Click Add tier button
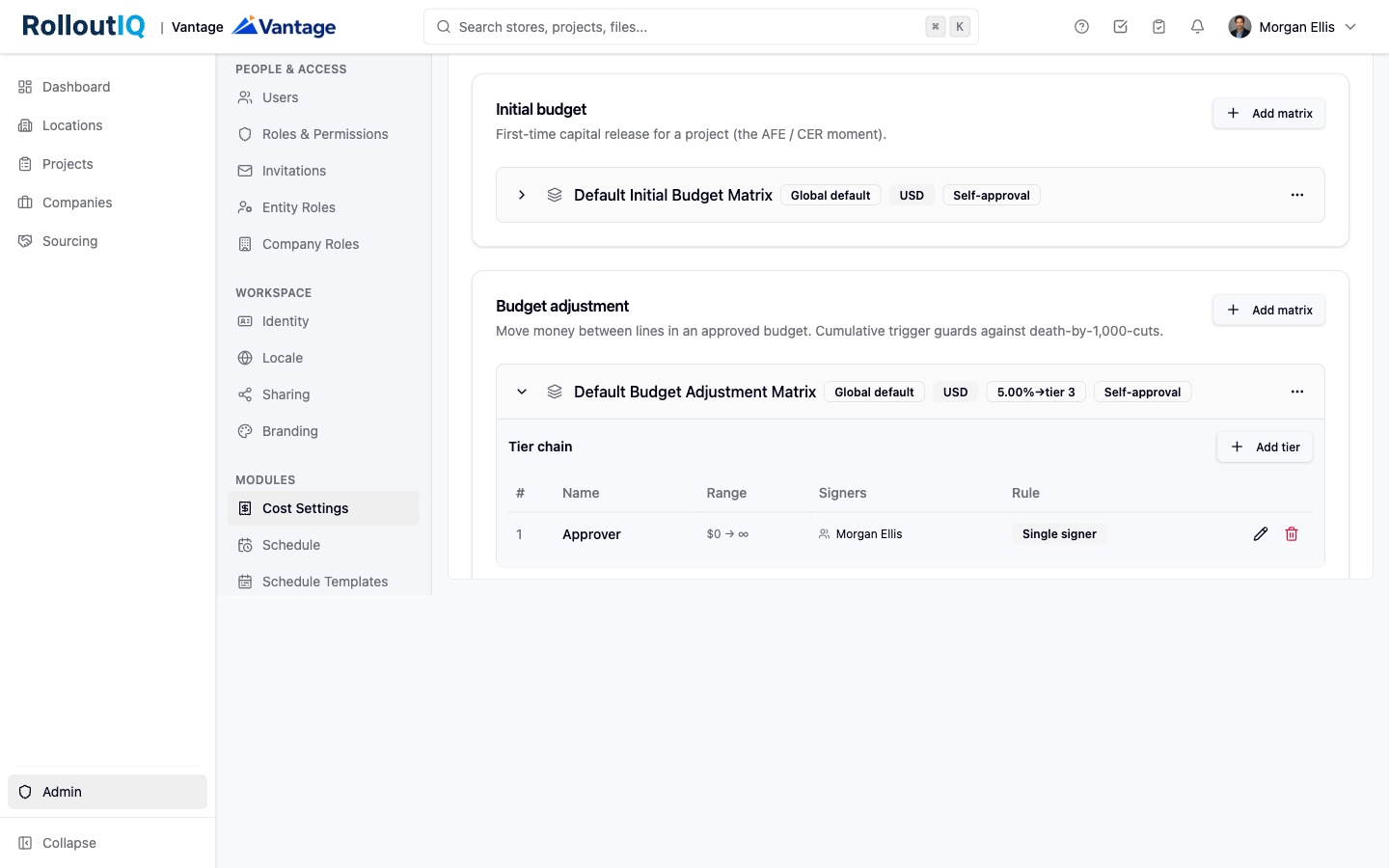Image resolution: width=1389 pixels, height=868 pixels. [1265, 447]
